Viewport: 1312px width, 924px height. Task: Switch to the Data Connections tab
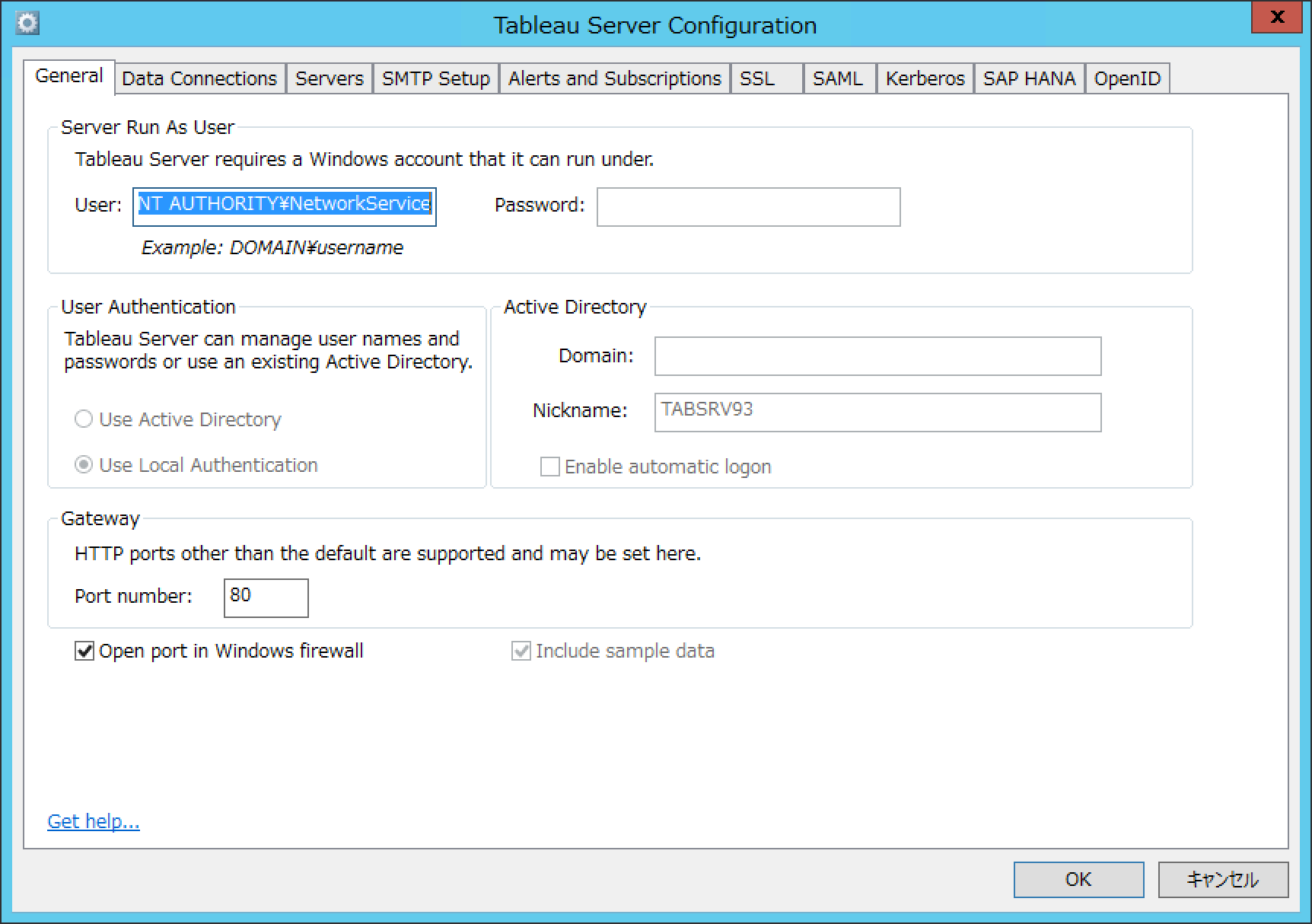coord(199,78)
